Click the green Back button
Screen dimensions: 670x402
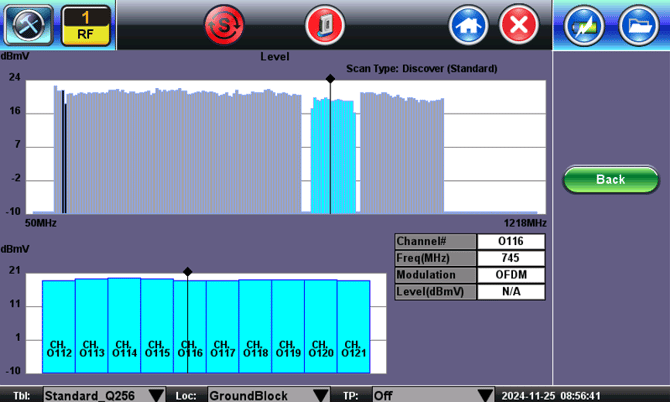click(611, 179)
